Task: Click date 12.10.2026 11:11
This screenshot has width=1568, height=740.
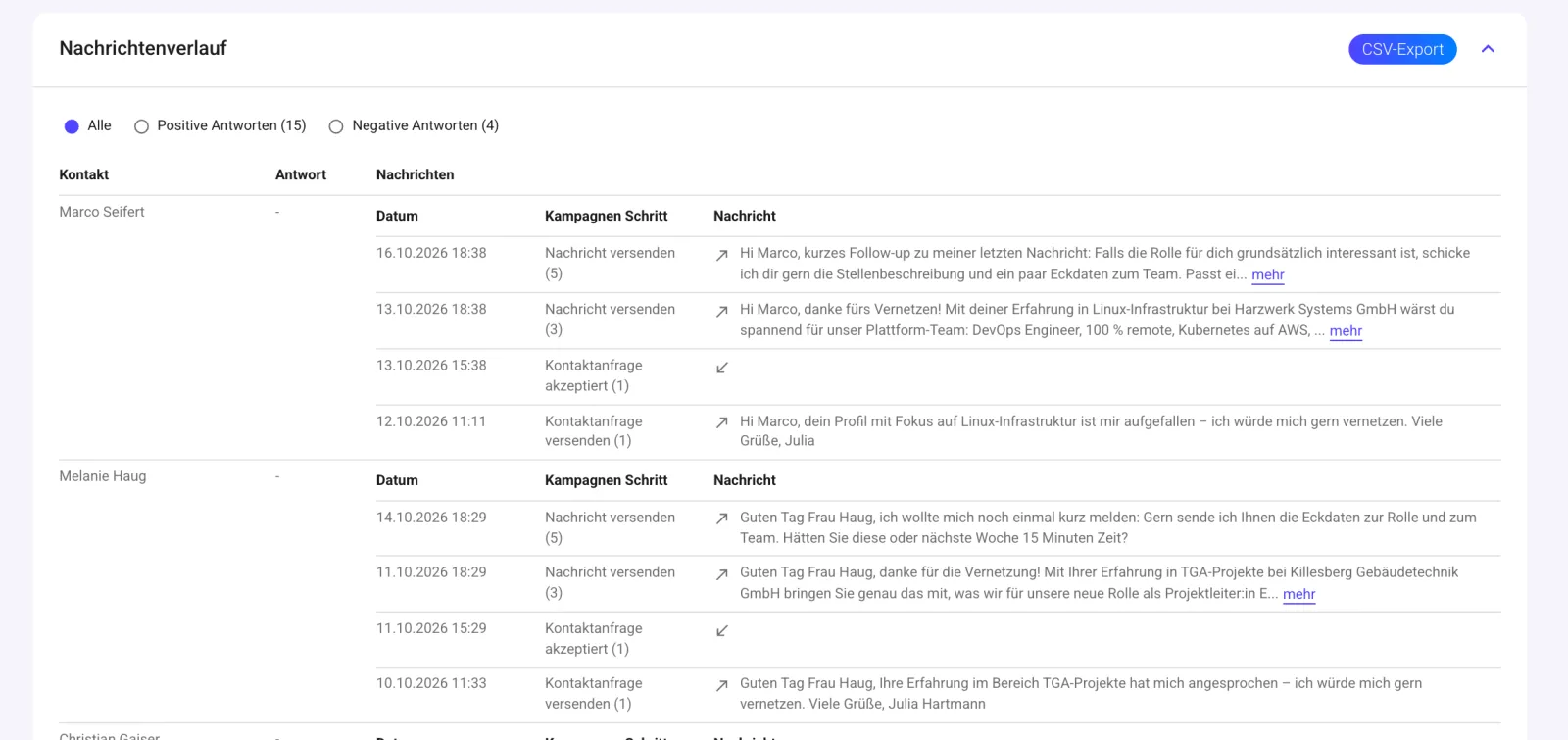Action: point(431,421)
